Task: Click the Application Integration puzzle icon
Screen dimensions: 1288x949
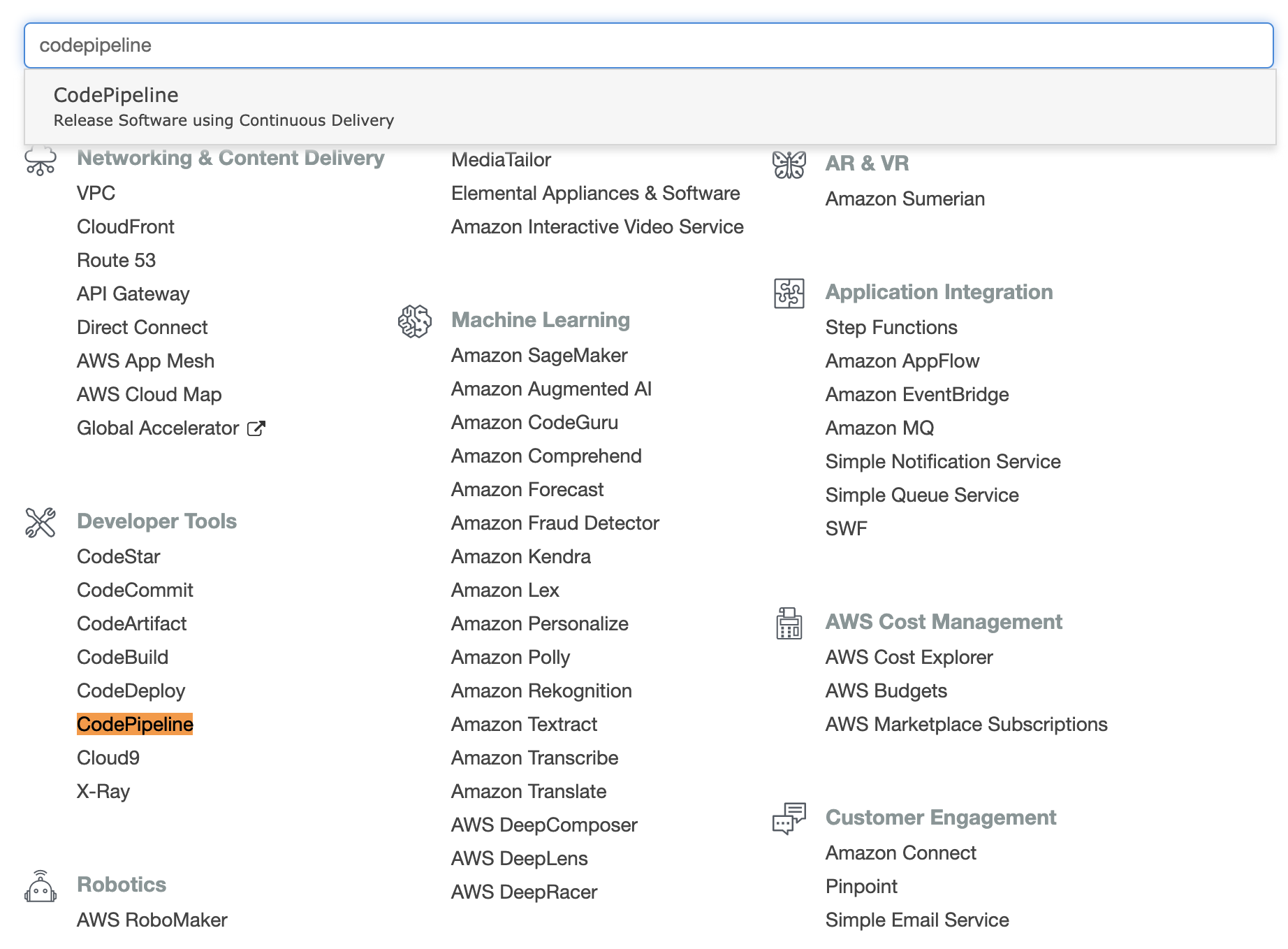Action: 789,294
